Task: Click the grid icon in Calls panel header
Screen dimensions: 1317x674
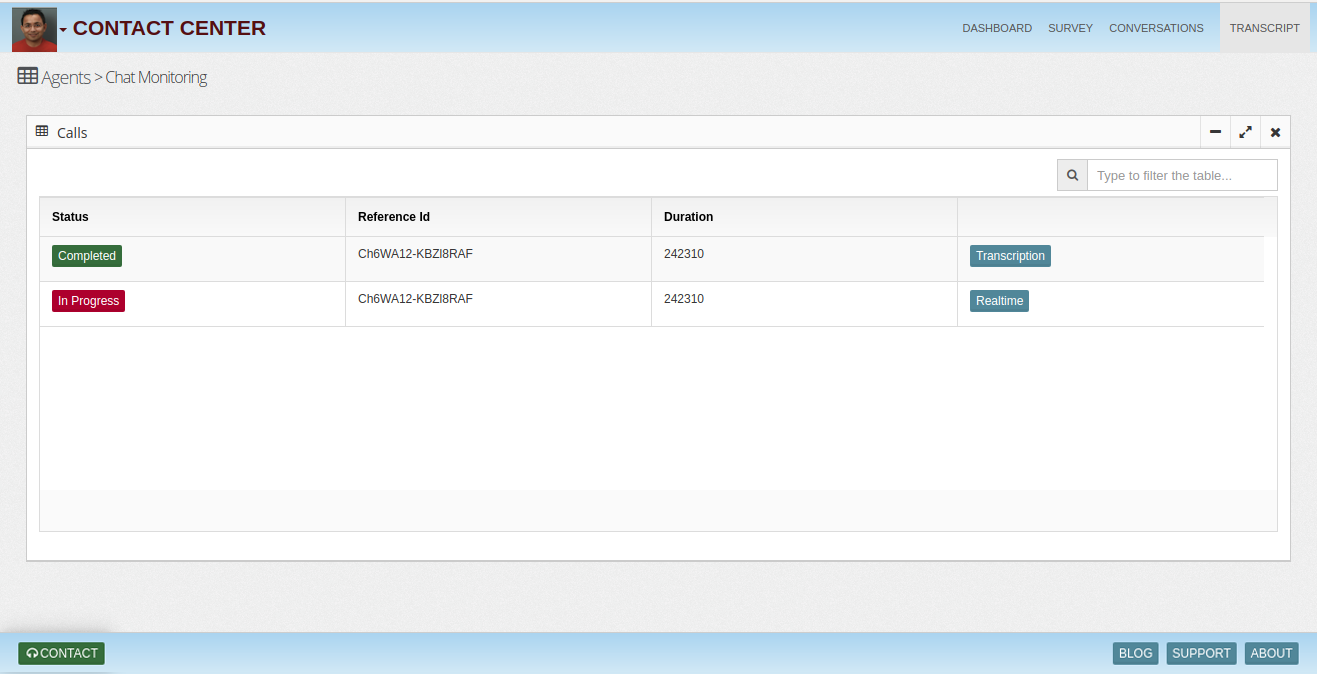Action: point(42,131)
